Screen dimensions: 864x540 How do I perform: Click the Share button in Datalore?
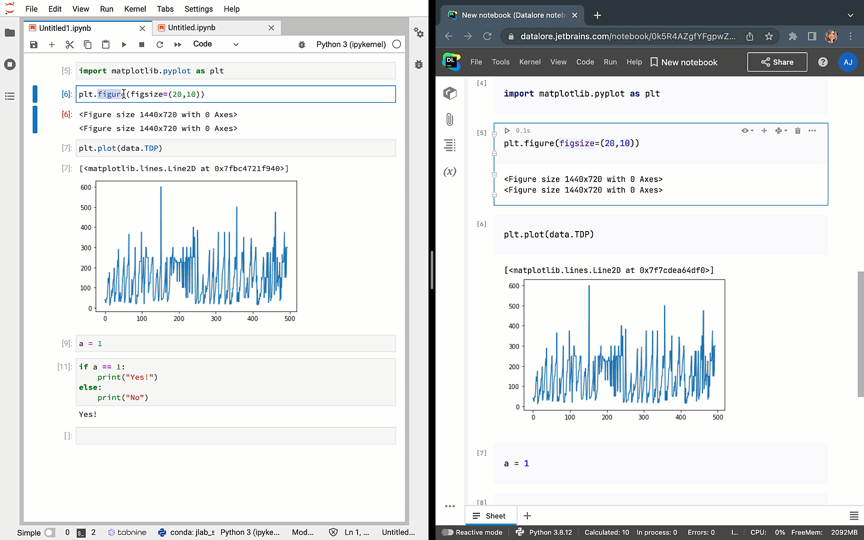[x=777, y=62]
